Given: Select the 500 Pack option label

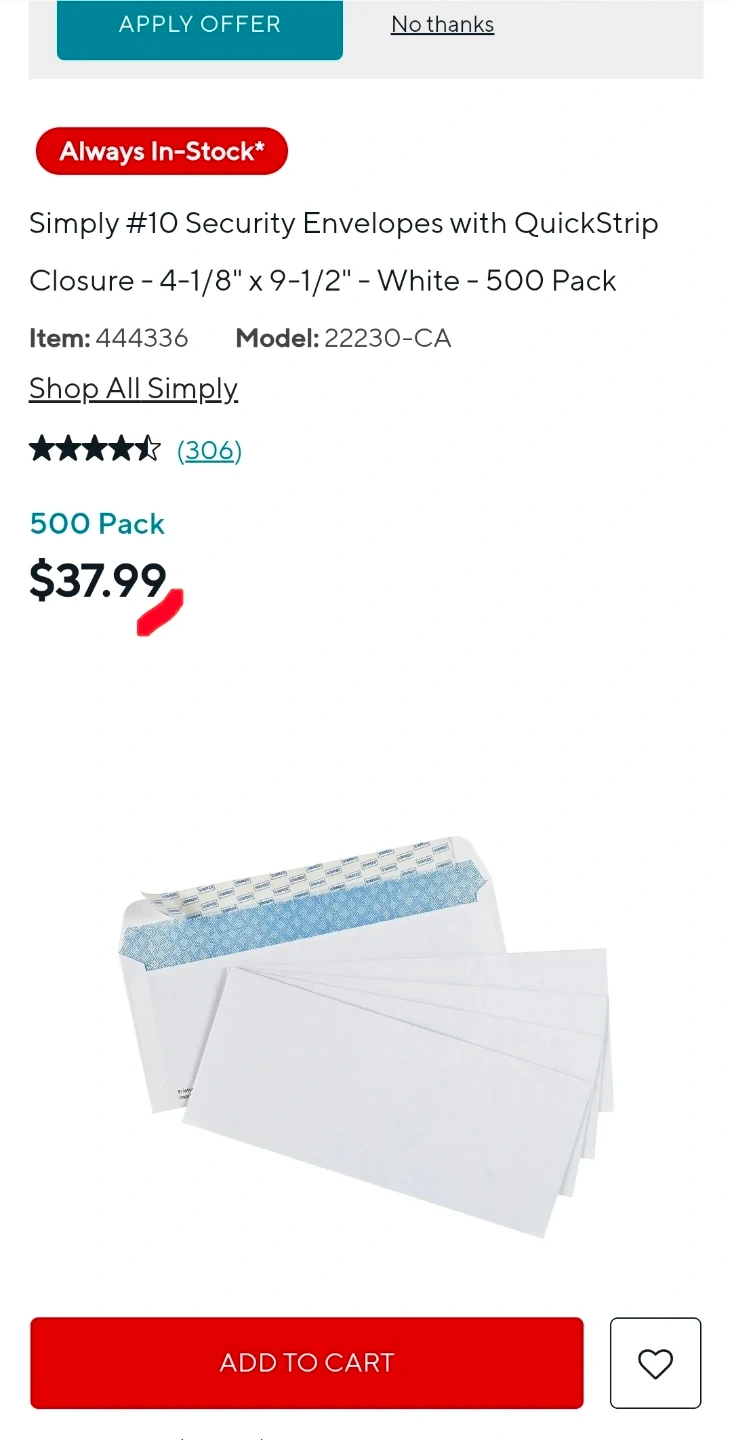Looking at the screenshot, I should point(97,523).
